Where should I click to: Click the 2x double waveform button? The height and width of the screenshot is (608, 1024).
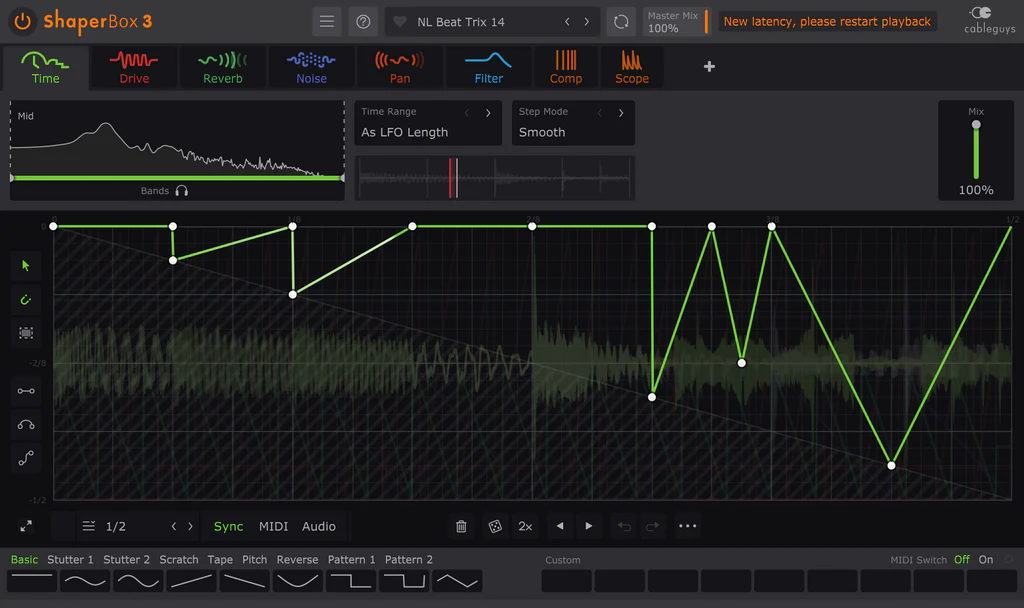[x=525, y=526]
